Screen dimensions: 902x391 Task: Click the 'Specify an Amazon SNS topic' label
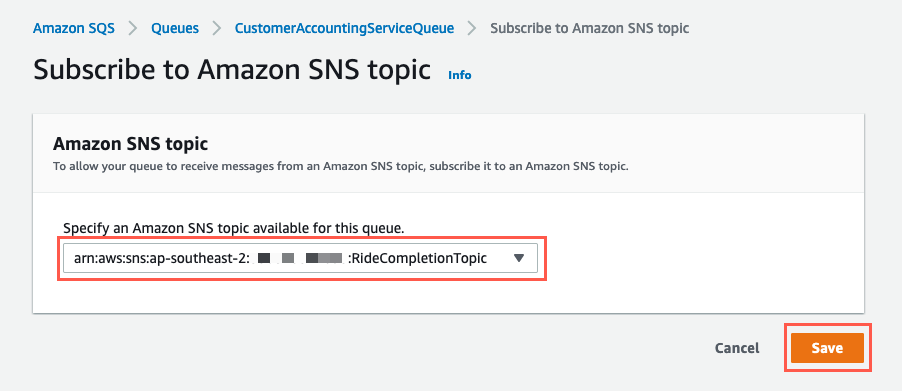pyautogui.click(x=234, y=228)
